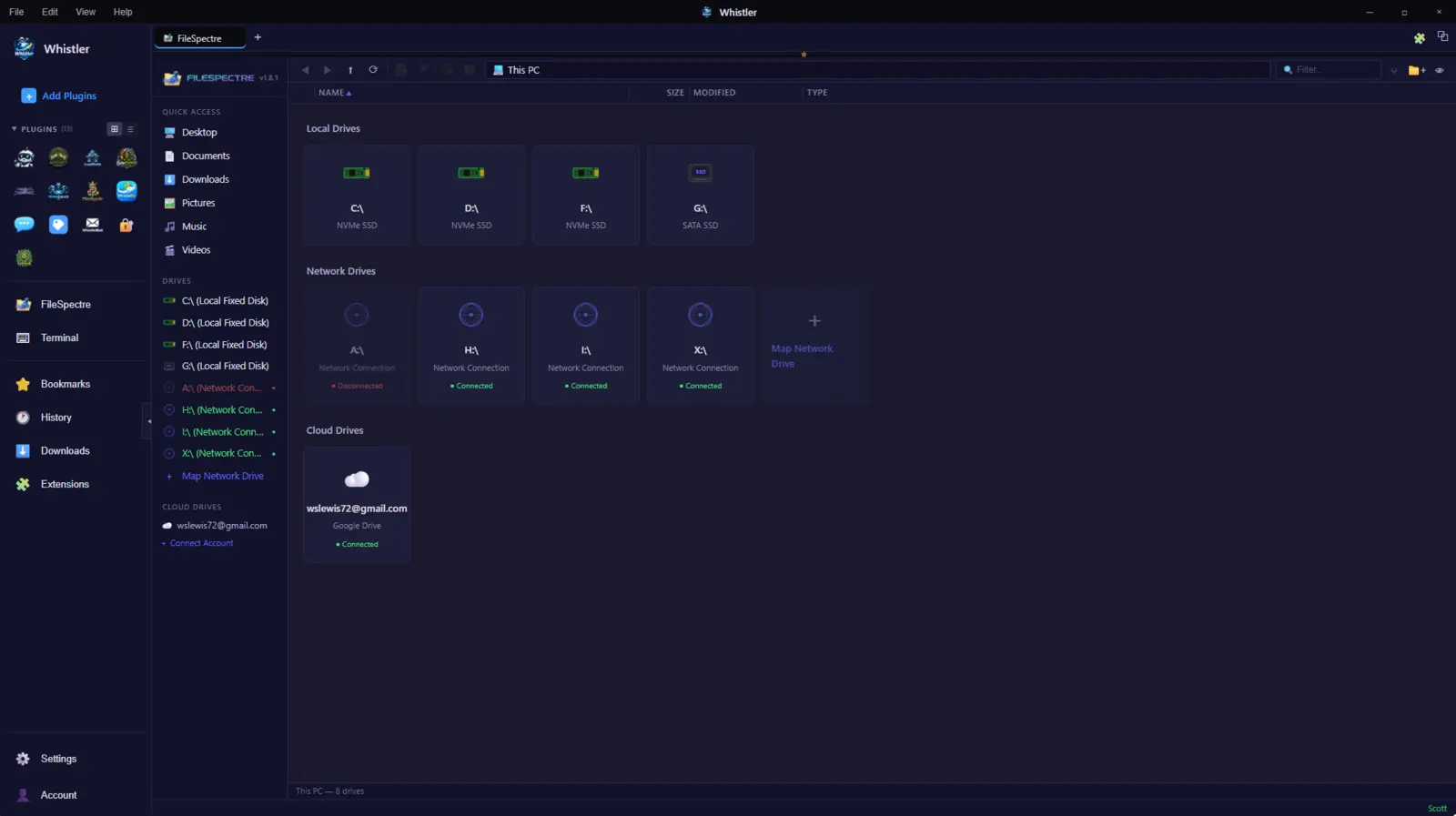1456x816 pixels.
Task: Open the blue price tag plugin
Action: [x=58, y=224]
